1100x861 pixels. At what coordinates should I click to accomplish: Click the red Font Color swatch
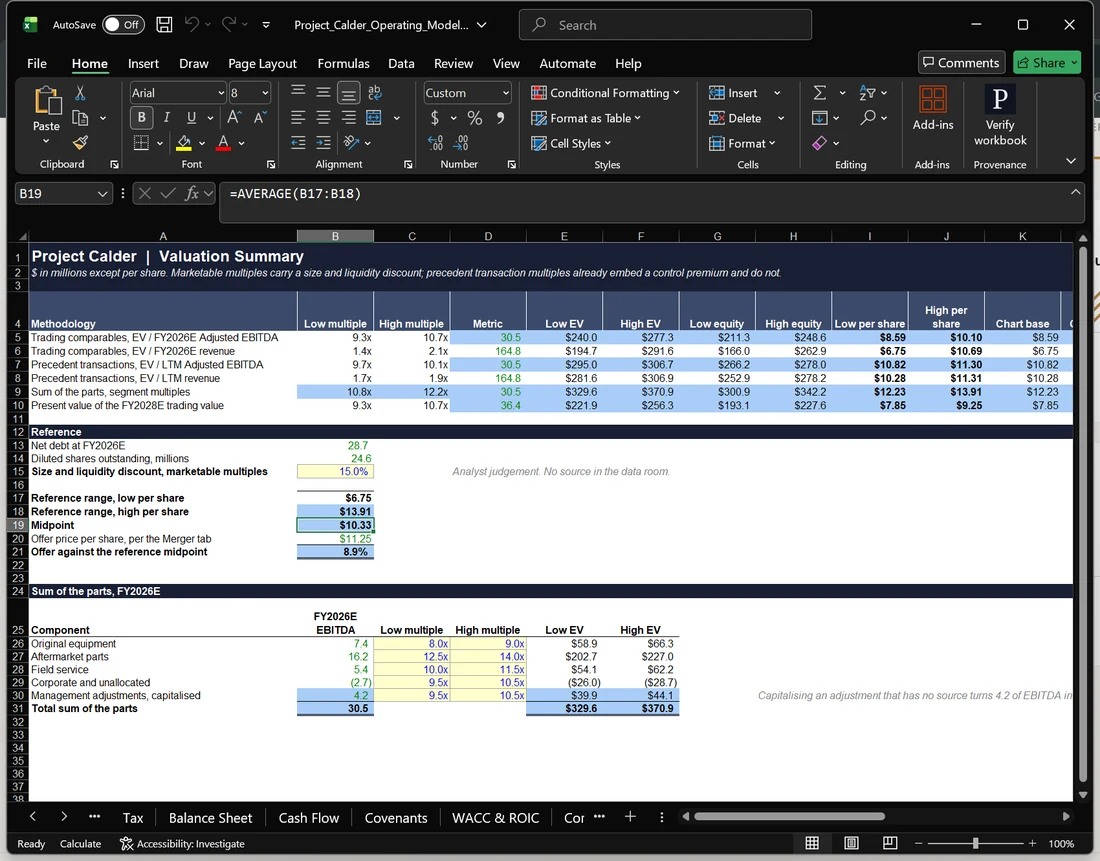pyautogui.click(x=223, y=143)
